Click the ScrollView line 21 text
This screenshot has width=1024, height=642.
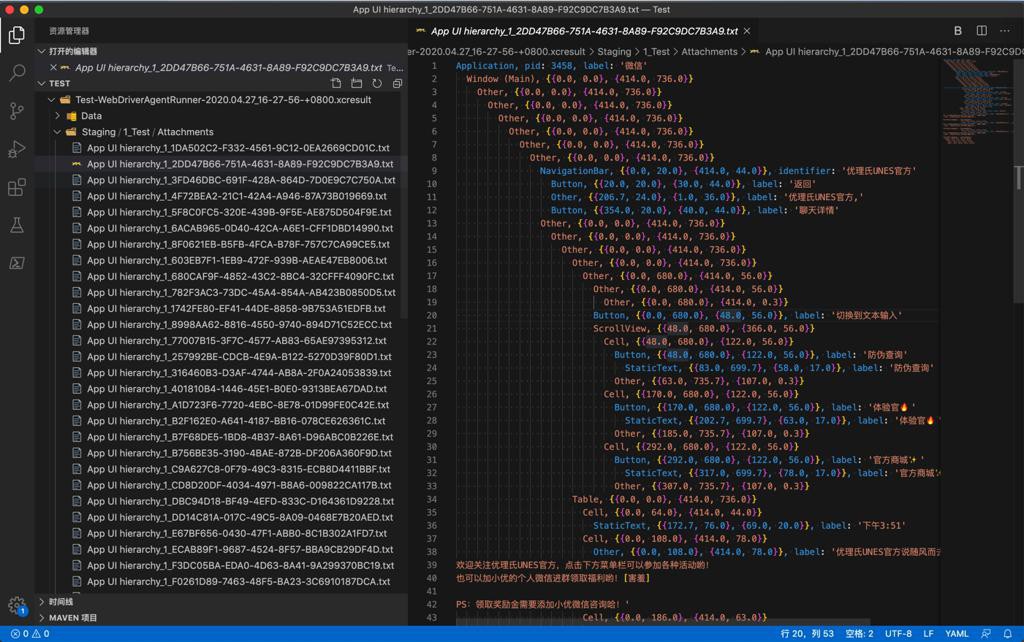[703, 329]
